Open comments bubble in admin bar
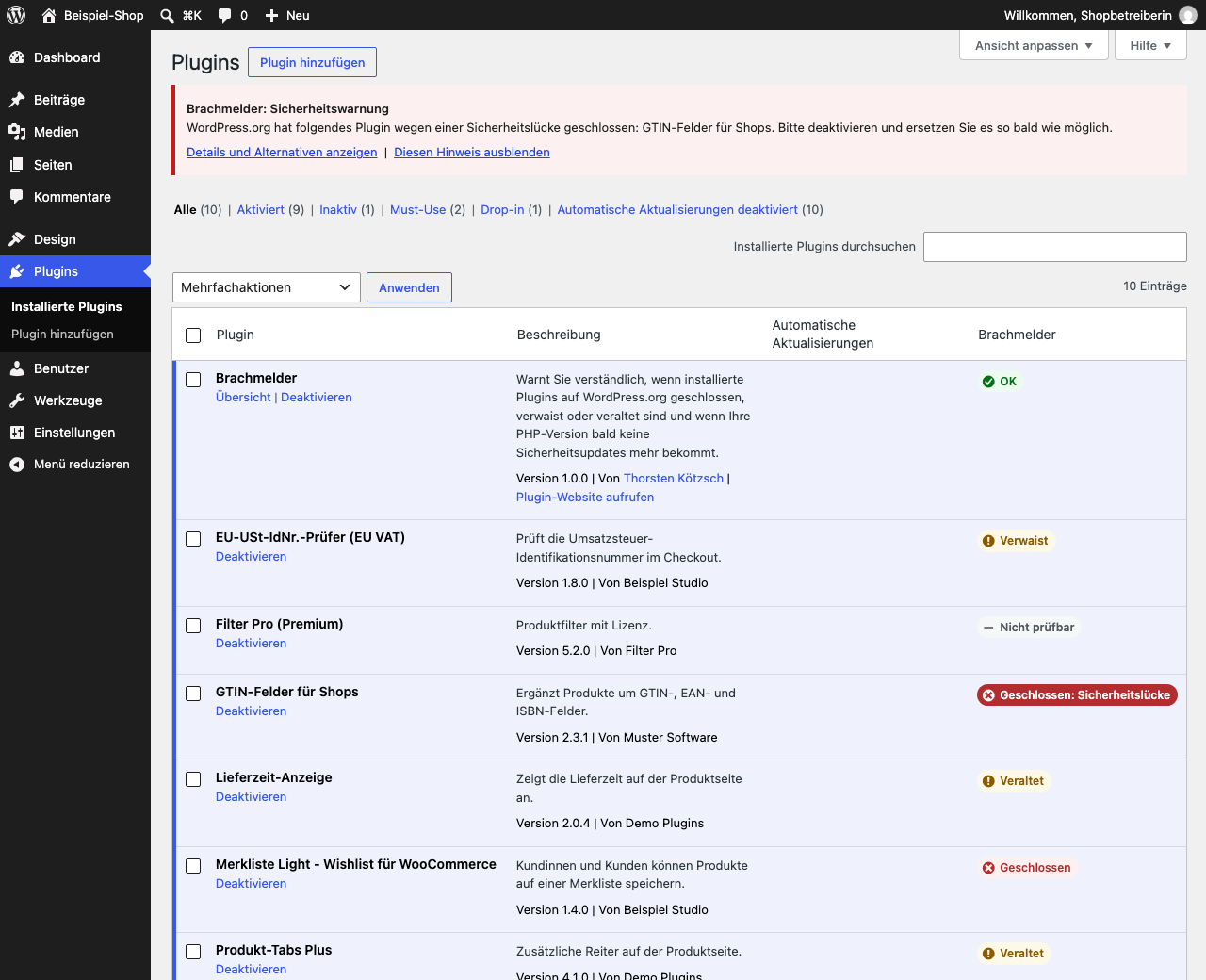1206x980 pixels. pos(233,15)
